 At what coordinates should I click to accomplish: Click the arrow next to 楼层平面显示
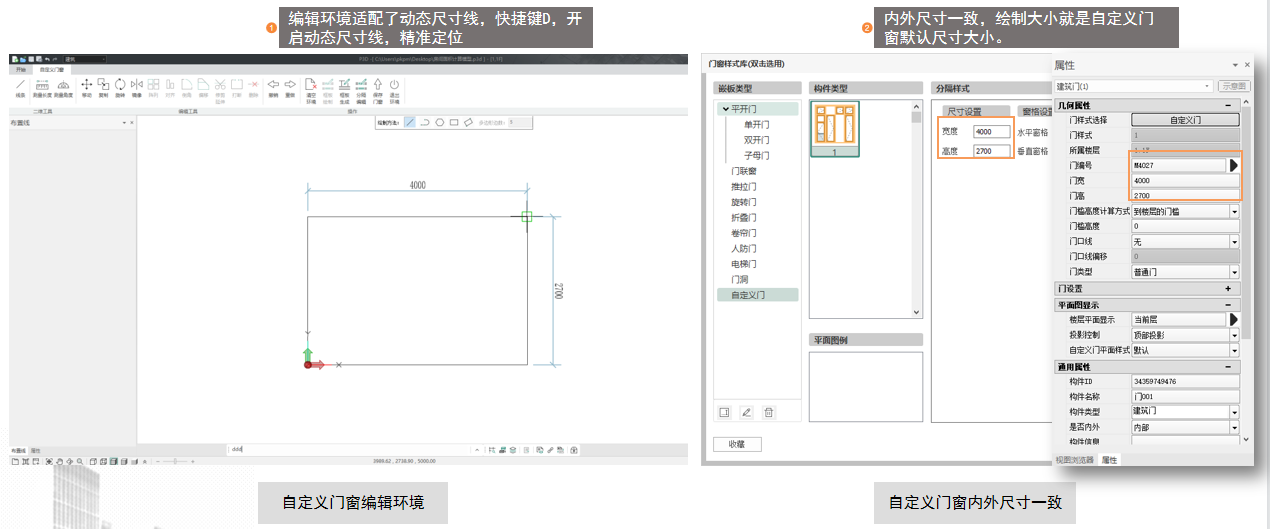1234,319
